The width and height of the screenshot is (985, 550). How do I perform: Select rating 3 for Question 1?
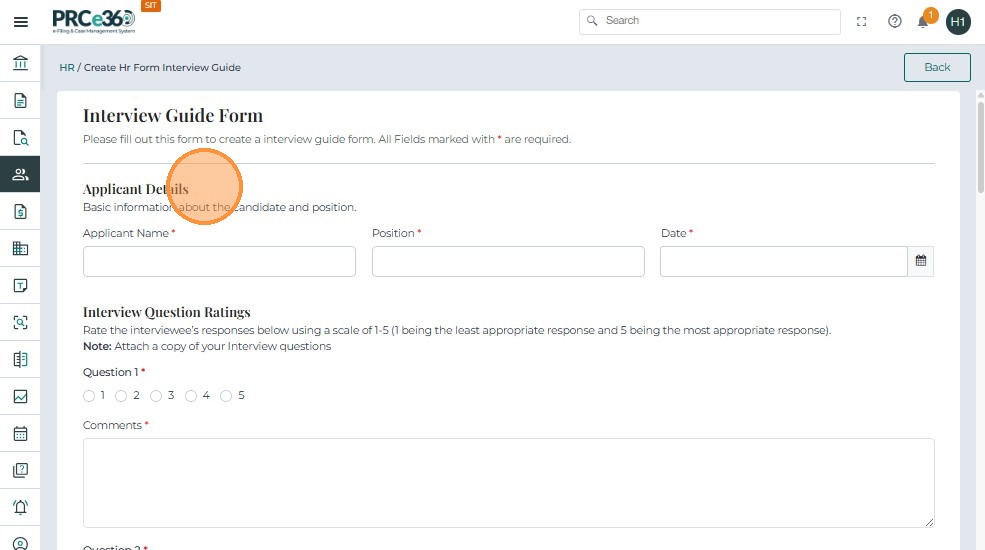(156, 396)
